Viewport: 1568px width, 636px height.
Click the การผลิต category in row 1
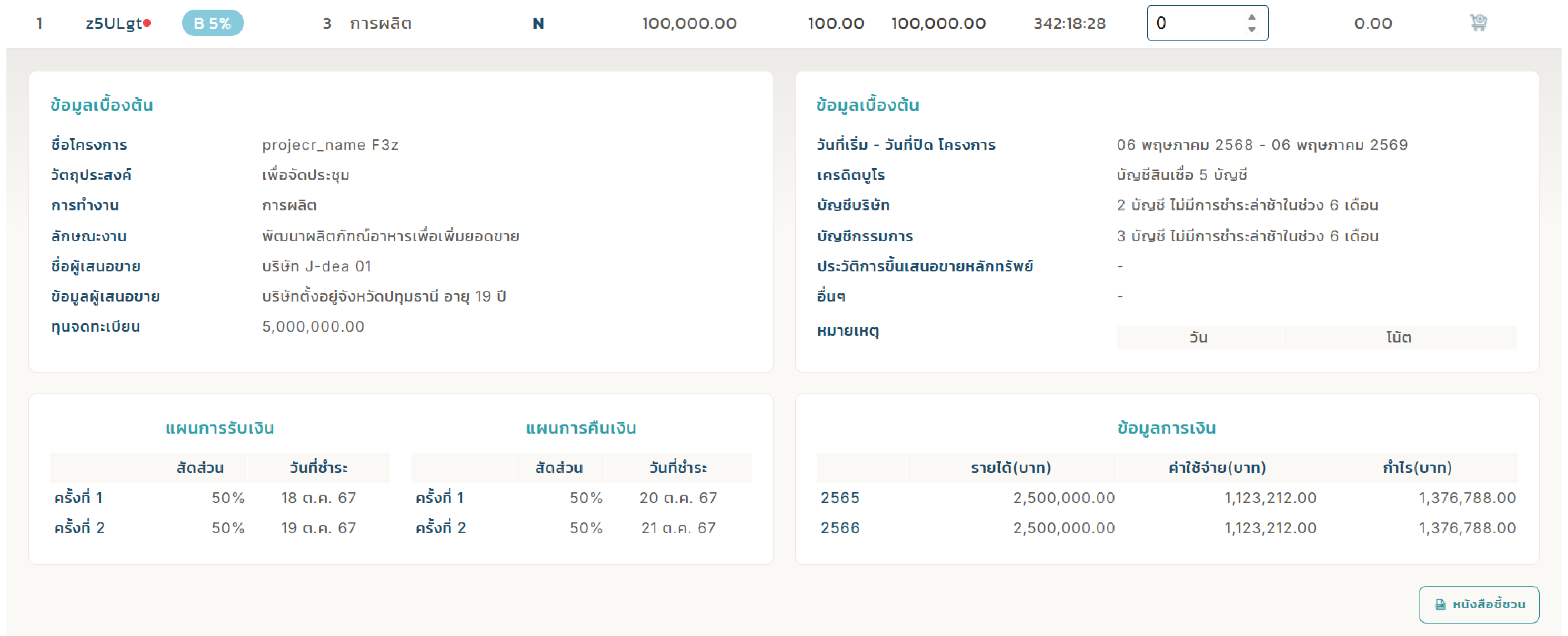click(x=380, y=23)
